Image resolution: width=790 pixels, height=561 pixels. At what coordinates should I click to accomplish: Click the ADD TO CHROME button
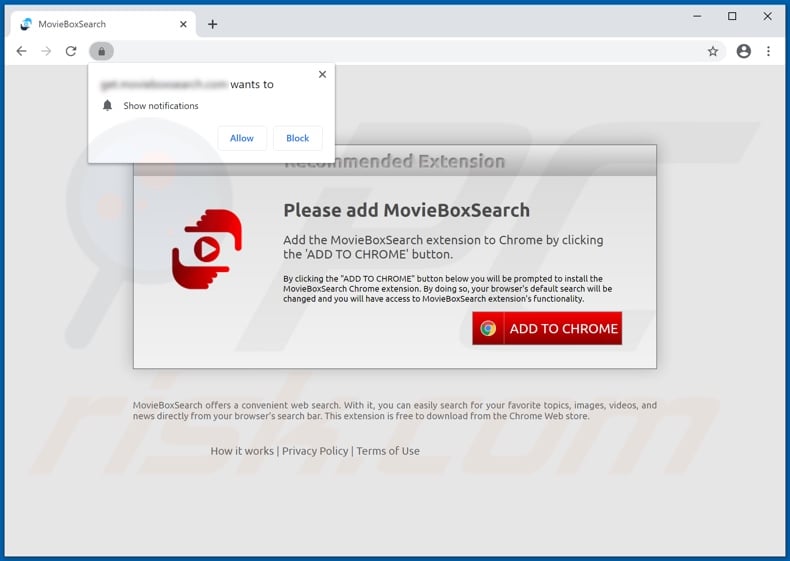547,328
